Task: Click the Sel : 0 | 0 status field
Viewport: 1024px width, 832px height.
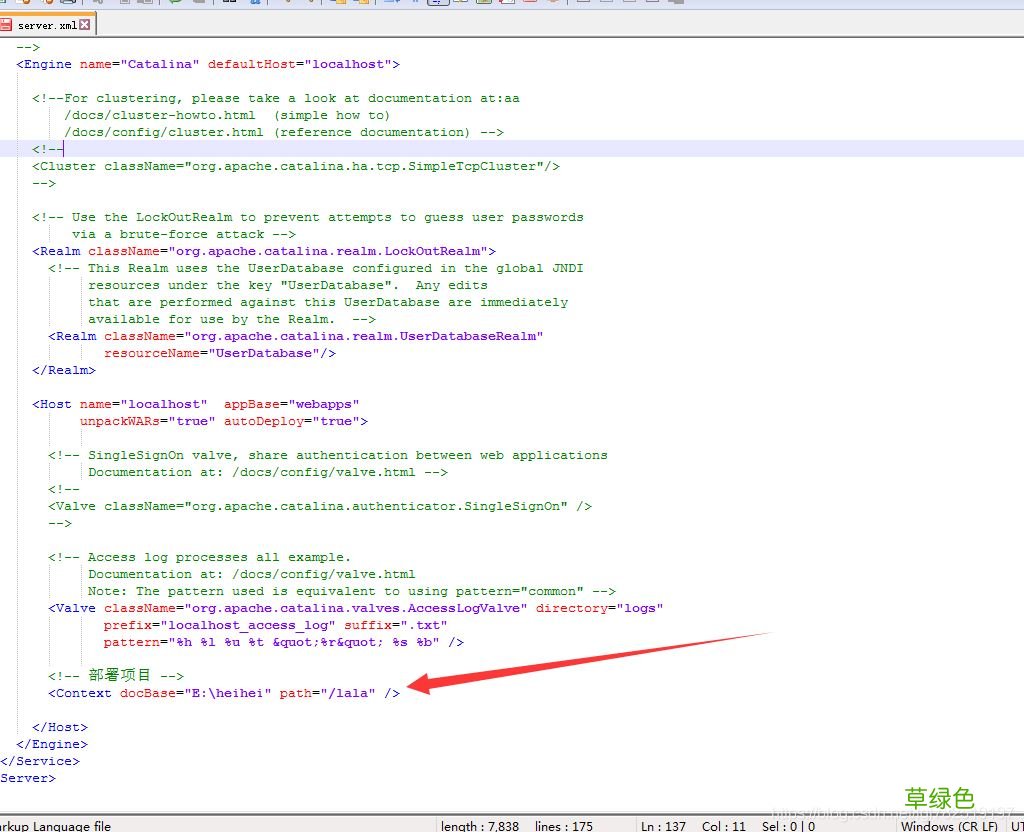Action: click(x=790, y=826)
